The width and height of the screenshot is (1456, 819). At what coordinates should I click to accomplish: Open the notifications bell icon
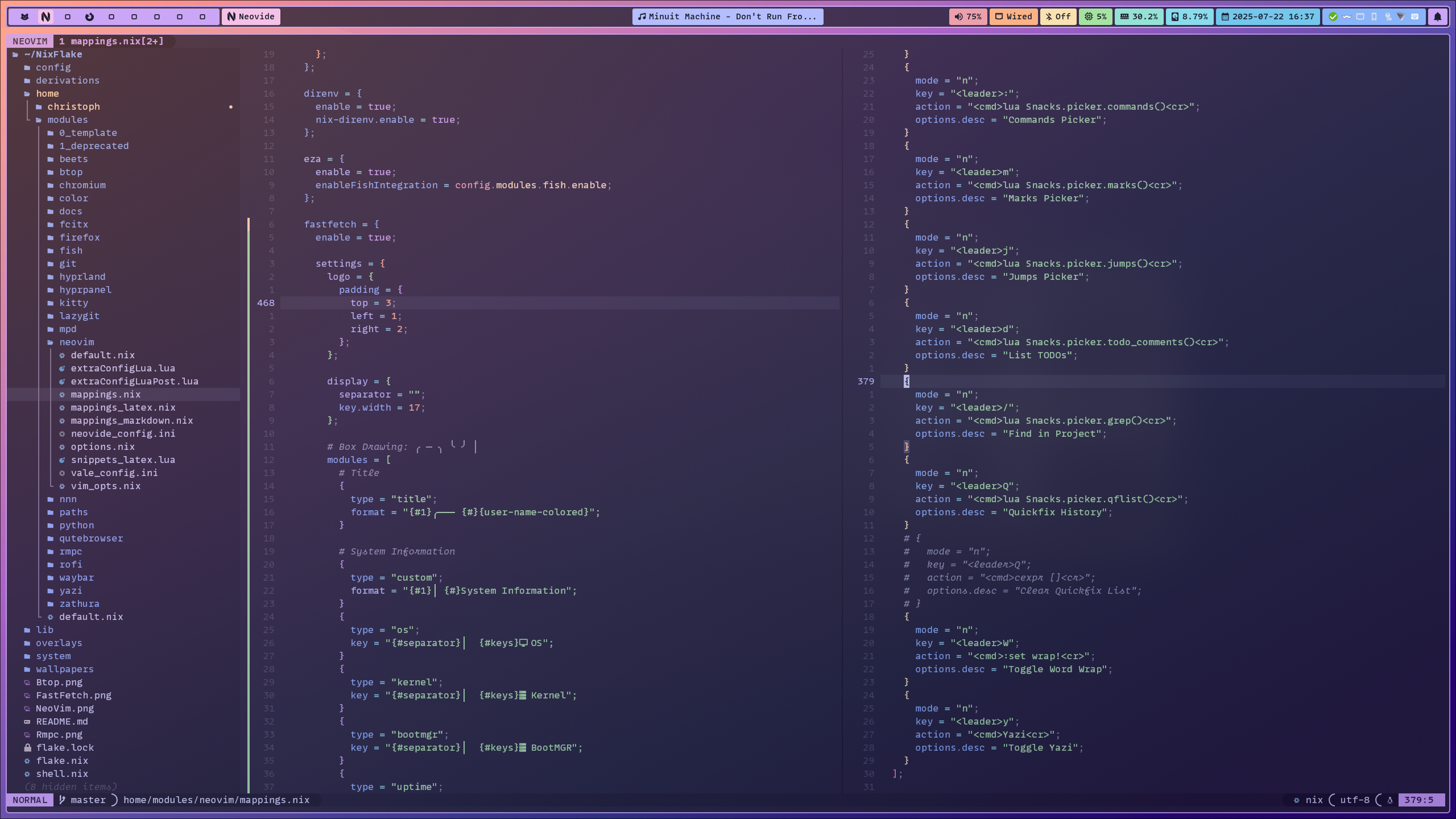tap(1437, 16)
